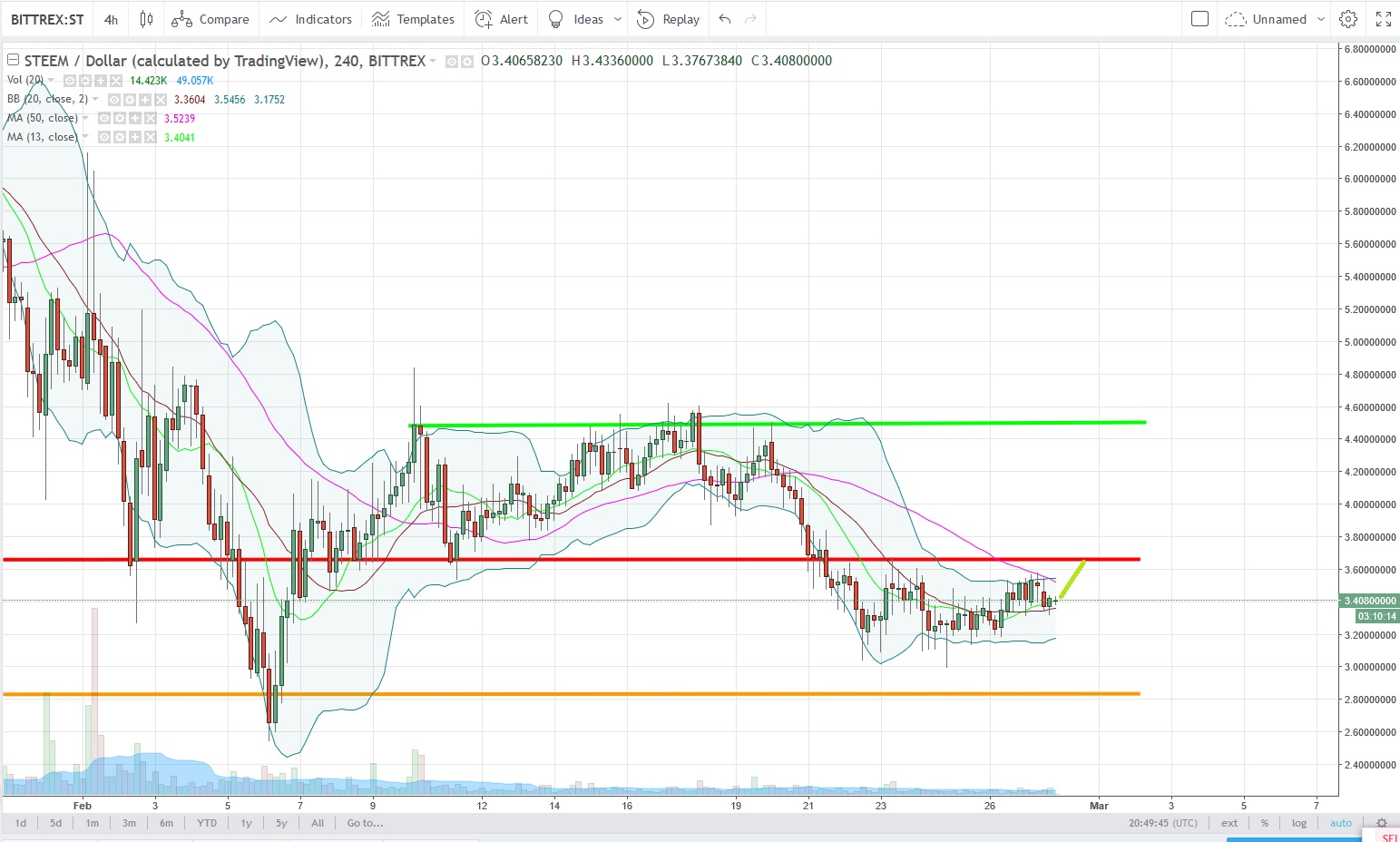This screenshot has height=842, width=1400.
Task: Click the Redo arrow
Action: (750, 19)
